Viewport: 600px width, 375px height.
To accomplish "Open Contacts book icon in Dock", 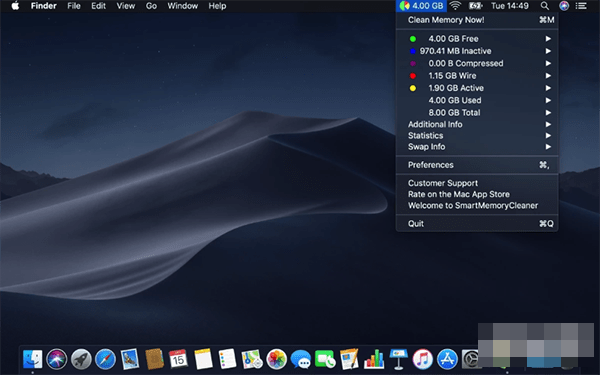I will tap(154, 359).
